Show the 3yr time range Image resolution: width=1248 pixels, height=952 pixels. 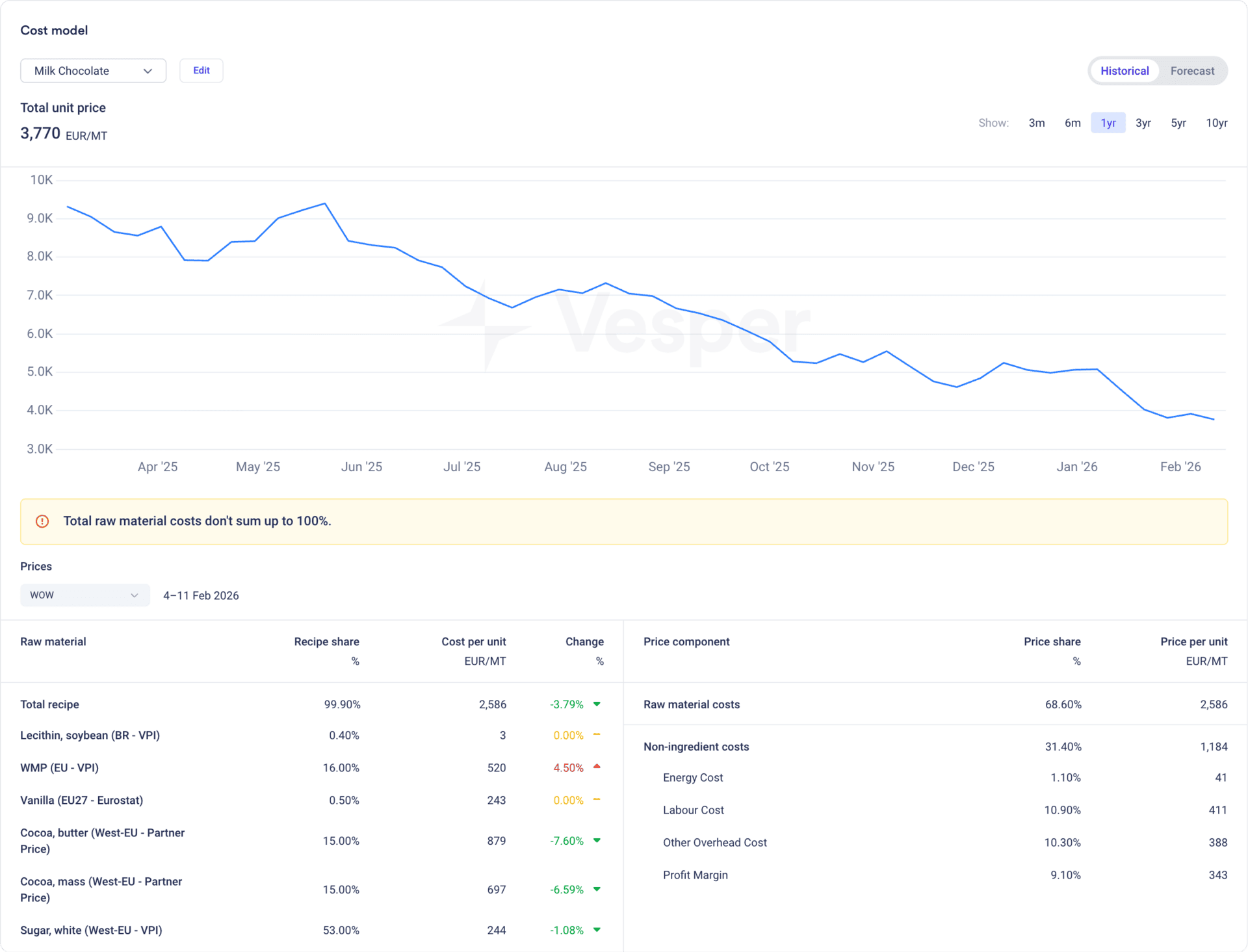[x=1143, y=123]
